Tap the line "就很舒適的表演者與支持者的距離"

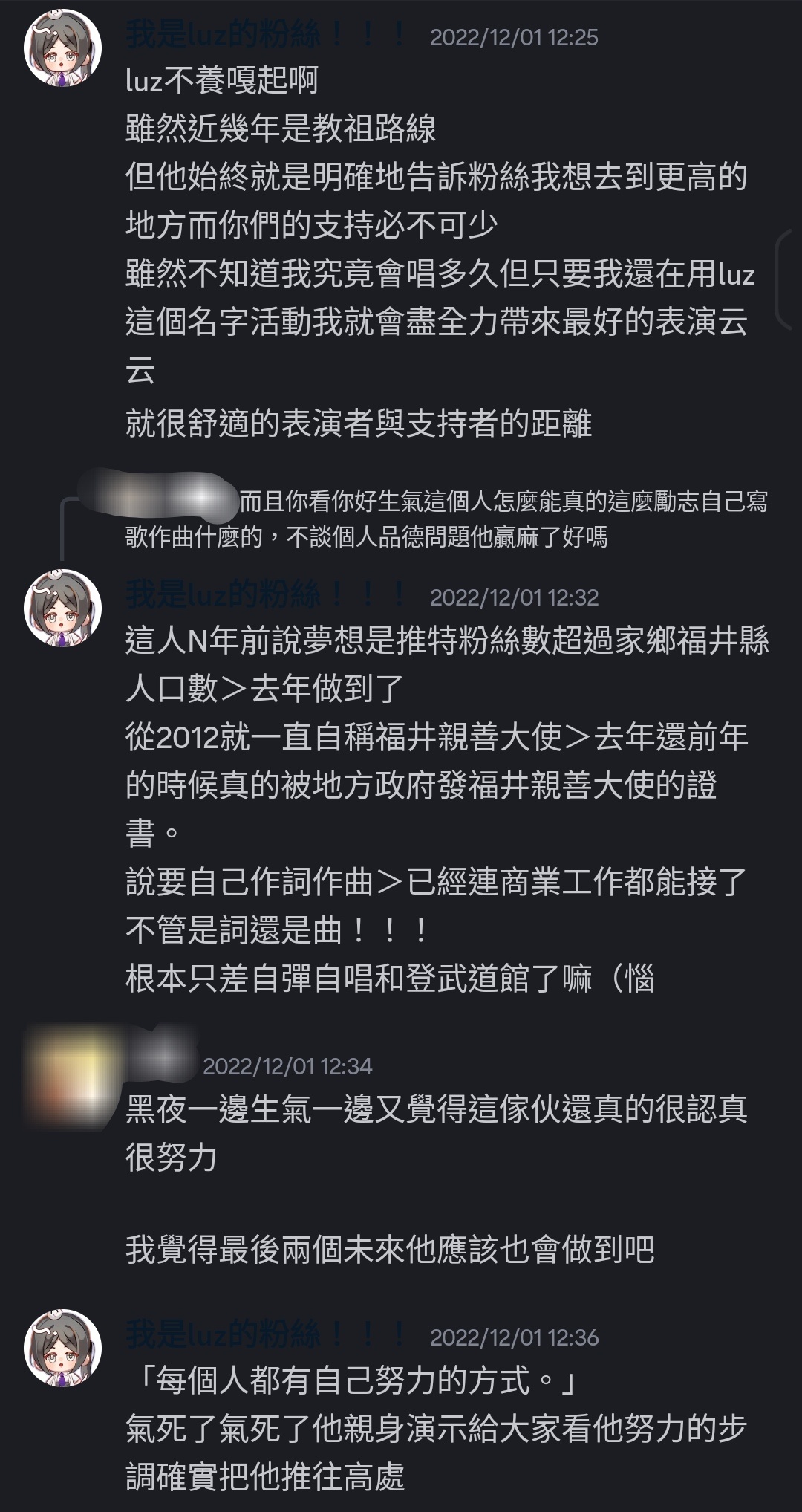[x=359, y=424]
